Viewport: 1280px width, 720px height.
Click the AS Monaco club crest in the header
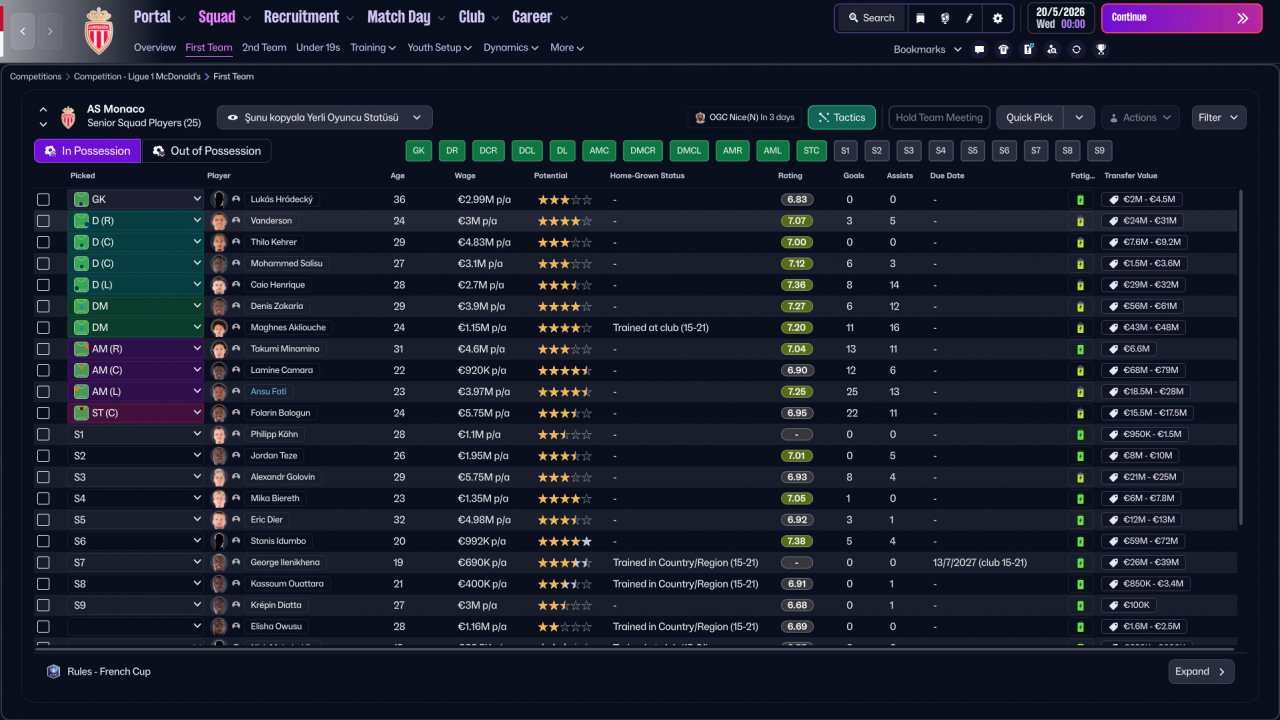coord(98,30)
